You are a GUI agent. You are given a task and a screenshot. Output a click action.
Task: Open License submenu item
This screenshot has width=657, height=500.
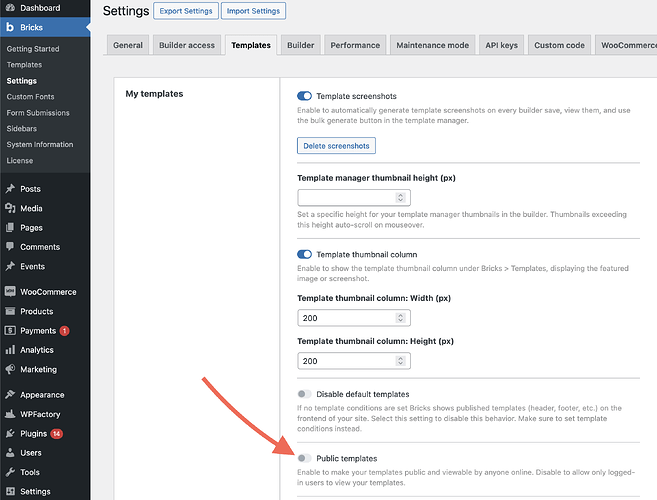[20, 160]
